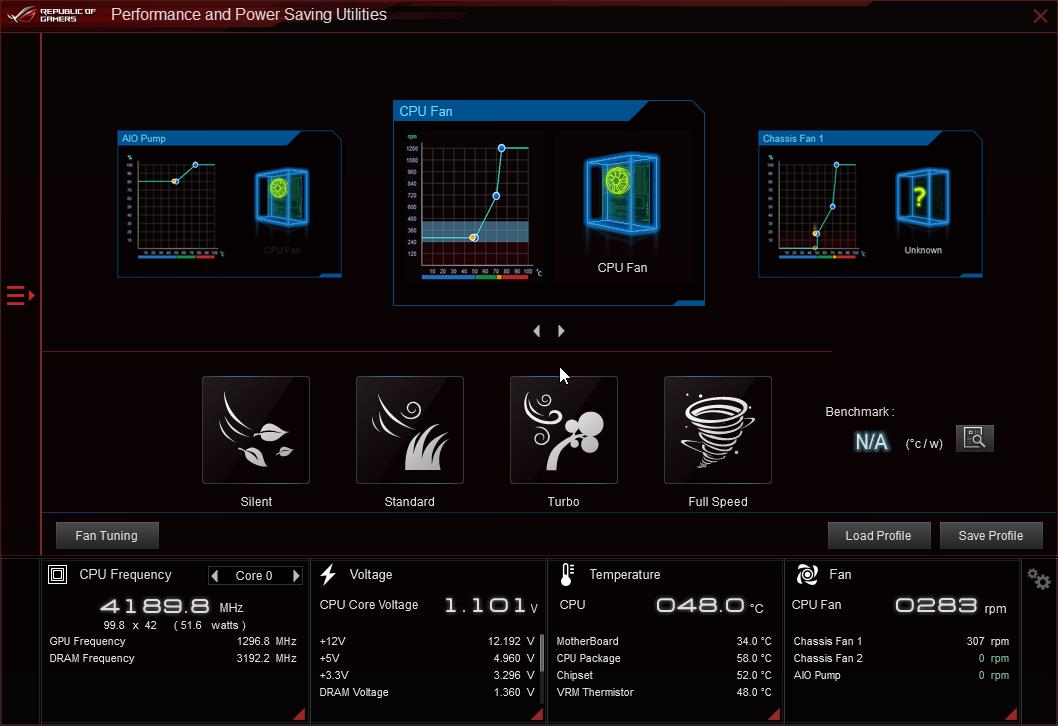Click the Load Profile button

tap(878, 536)
